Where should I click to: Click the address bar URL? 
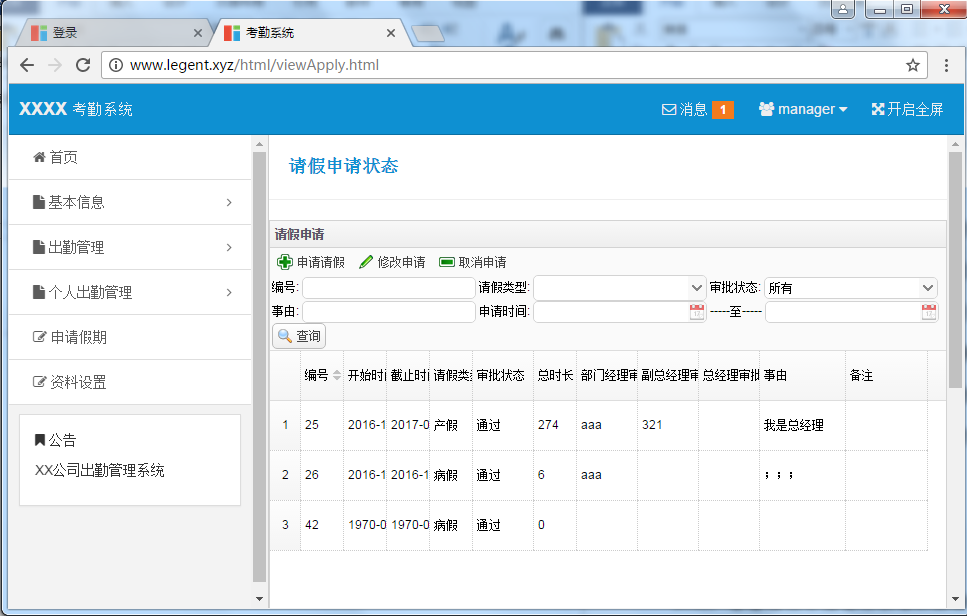(254, 65)
